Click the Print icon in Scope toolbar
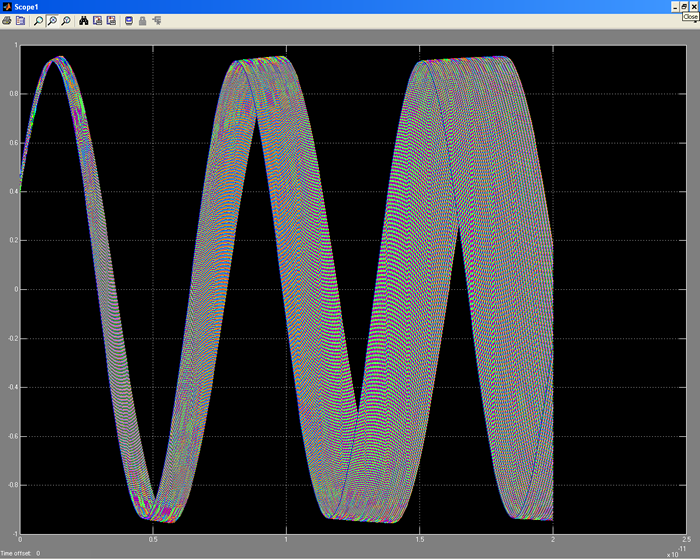The height and width of the screenshot is (560, 700). (x=7, y=20)
